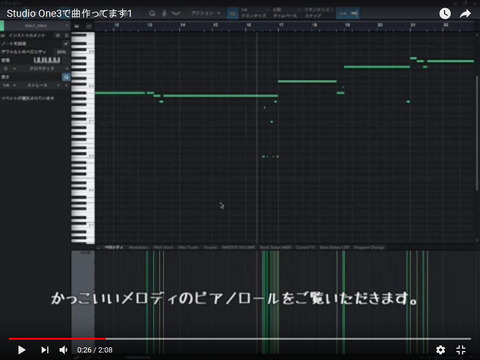
Task: Share the video arrow icon
Action: coord(465,13)
